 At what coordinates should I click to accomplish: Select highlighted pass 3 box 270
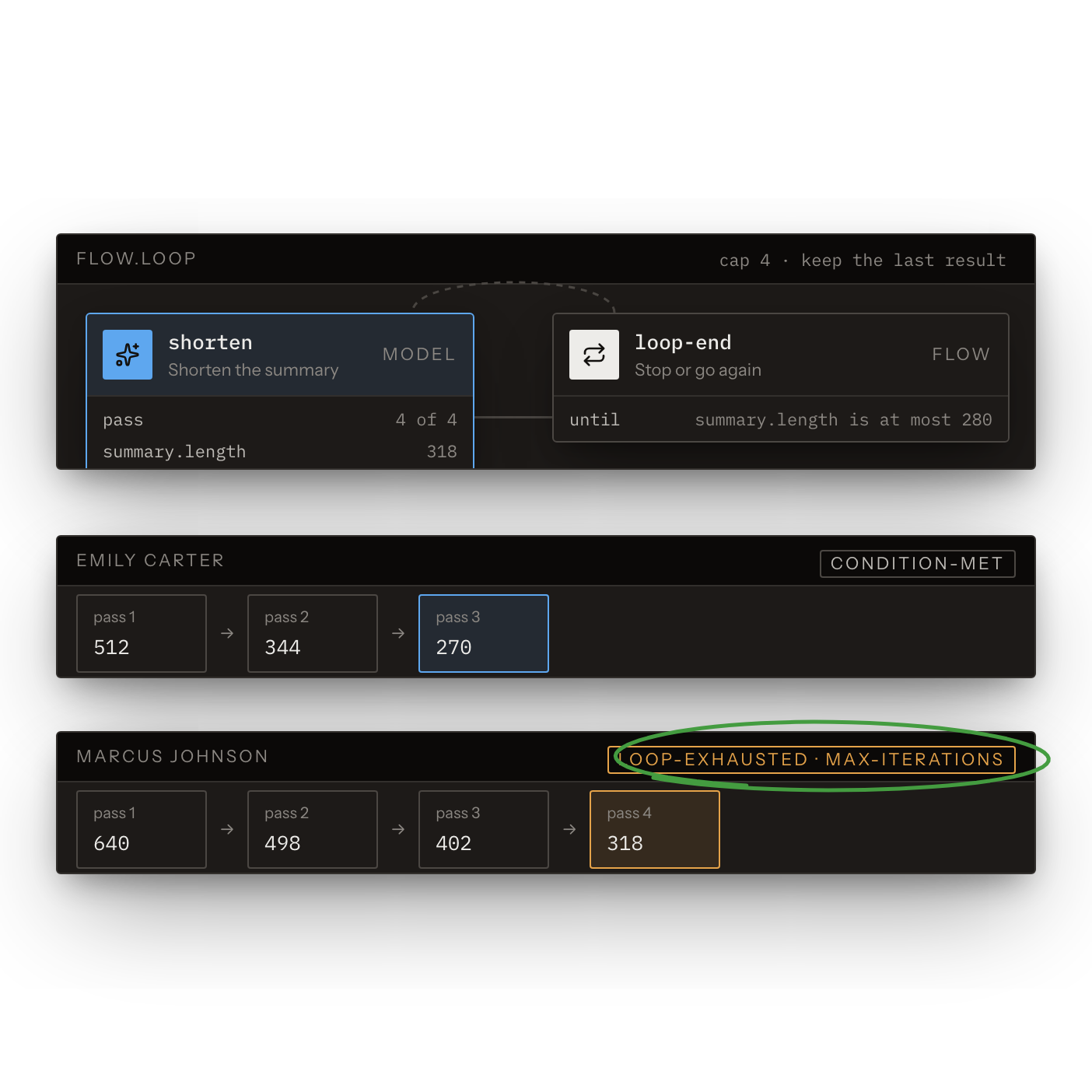[x=484, y=633]
